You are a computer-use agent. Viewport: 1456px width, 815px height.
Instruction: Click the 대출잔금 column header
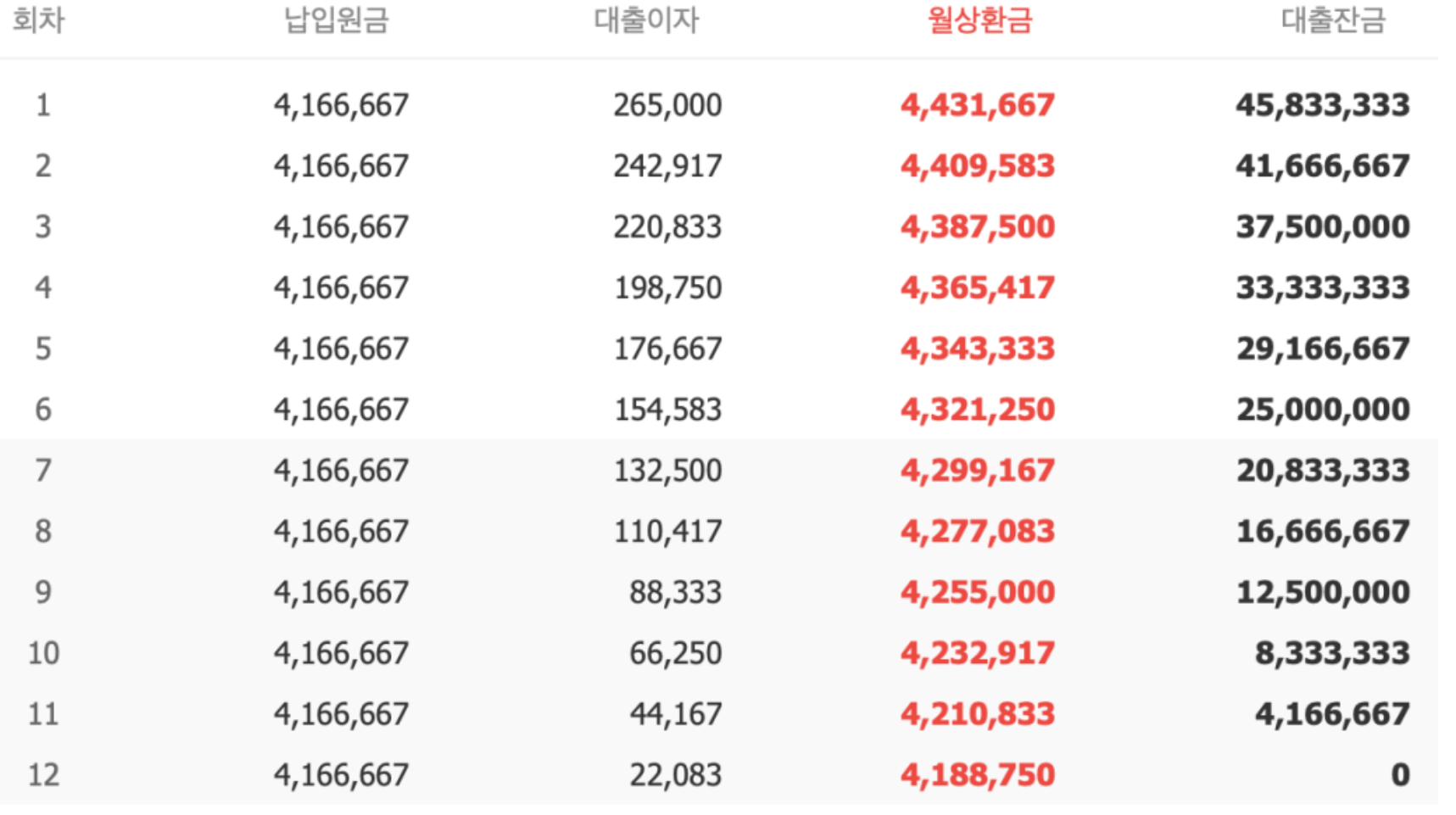(1334, 20)
